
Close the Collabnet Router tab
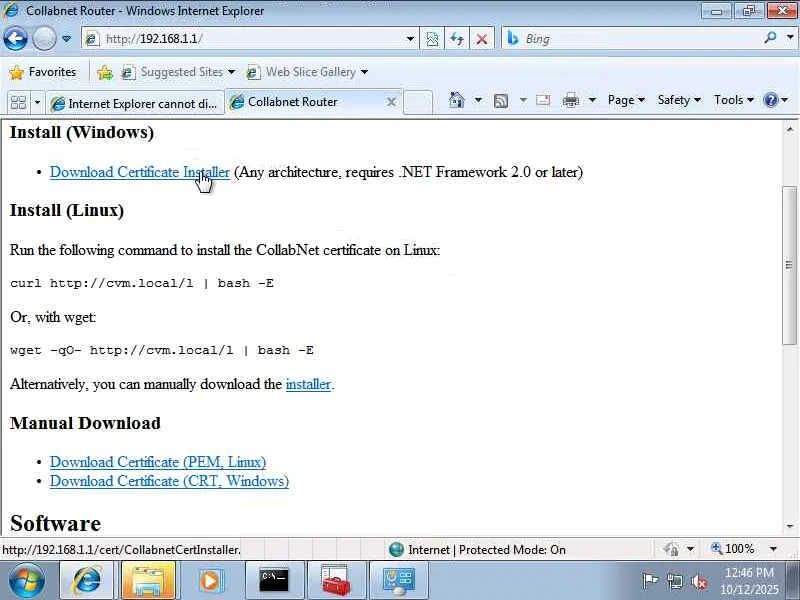(391, 102)
